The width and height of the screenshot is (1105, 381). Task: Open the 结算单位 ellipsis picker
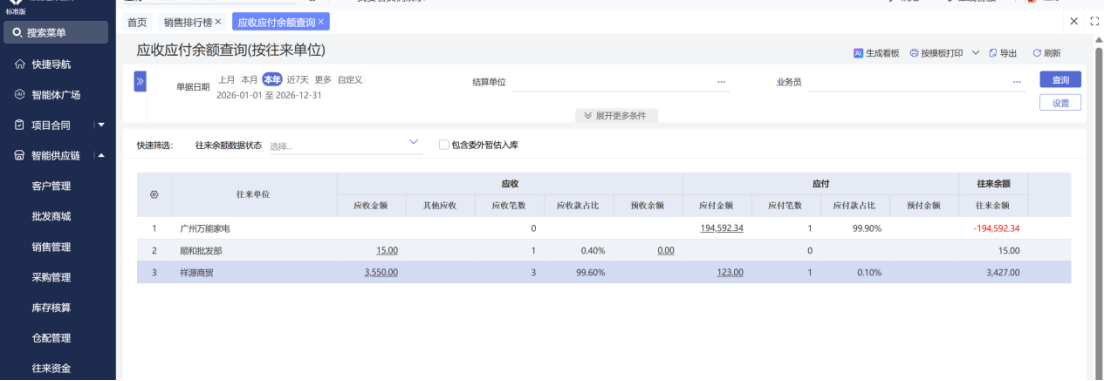tap(721, 82)
